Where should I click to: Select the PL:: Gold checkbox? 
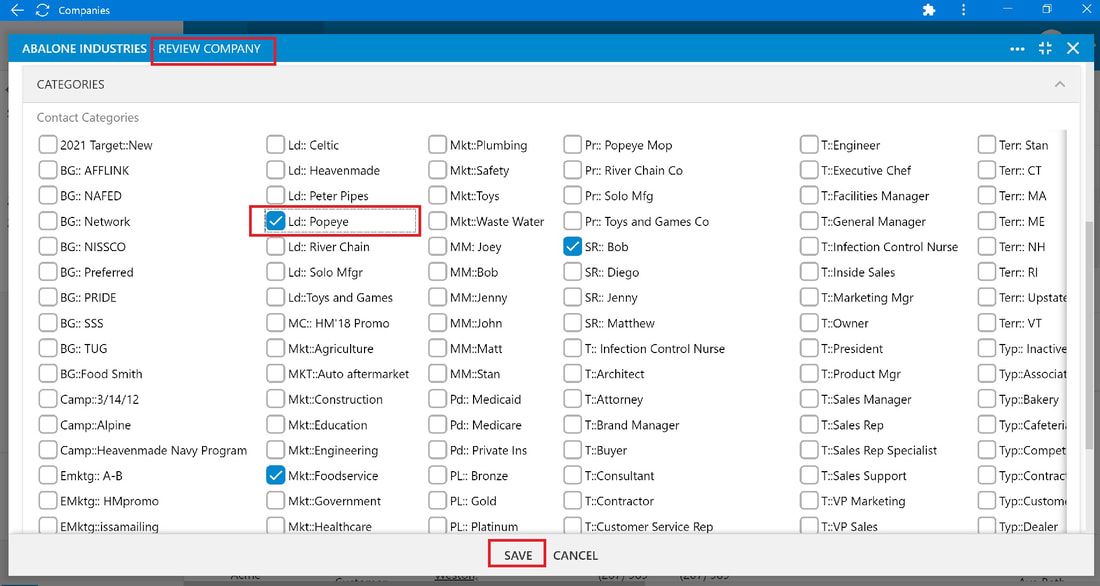(438, 501)
